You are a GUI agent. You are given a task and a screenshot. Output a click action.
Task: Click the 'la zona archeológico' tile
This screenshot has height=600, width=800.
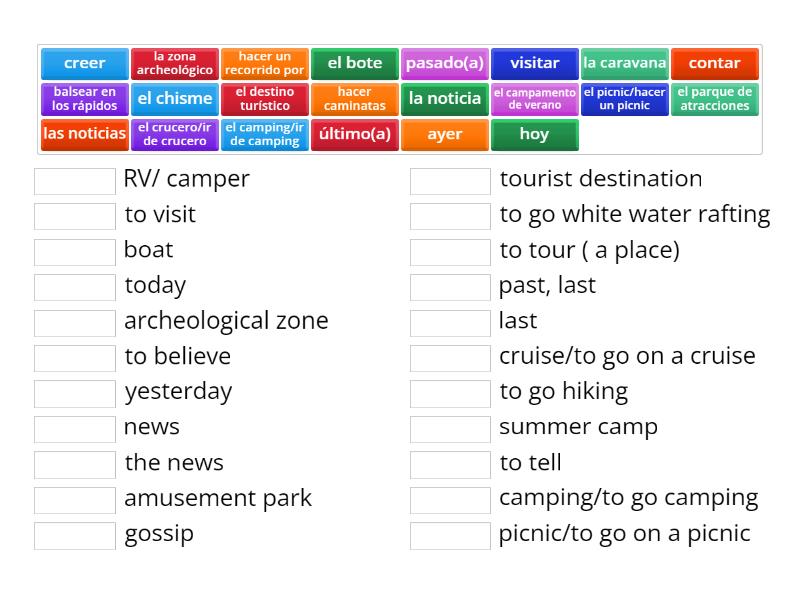click(175, 64)
